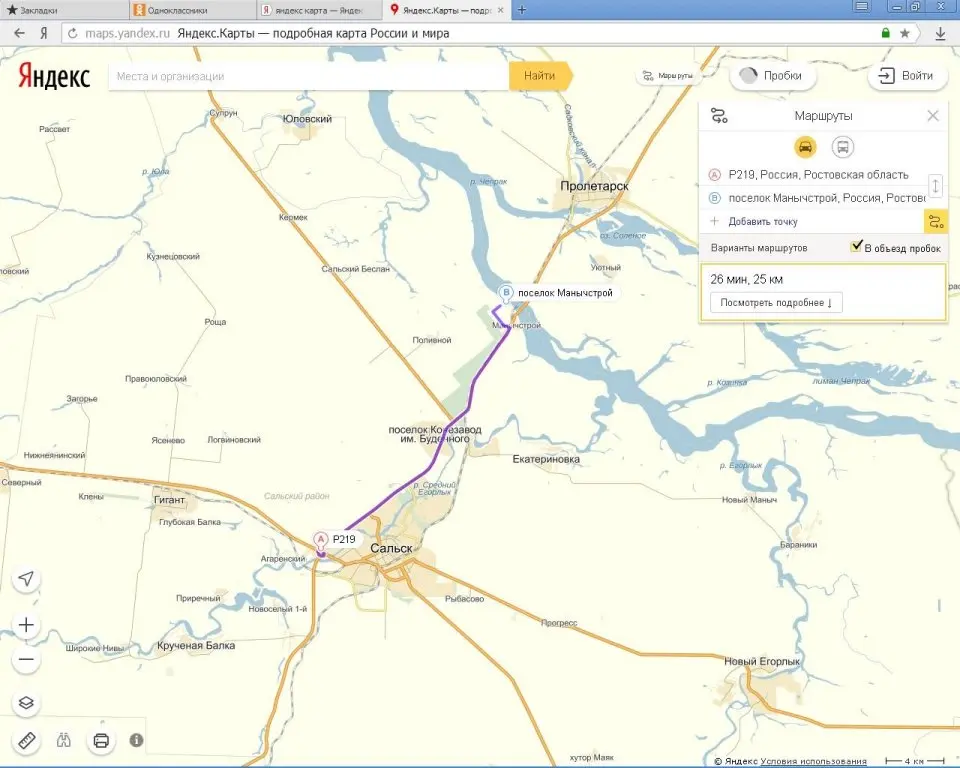
Task: Toggle the Пробки traffic button
Action: click(773, 76)
